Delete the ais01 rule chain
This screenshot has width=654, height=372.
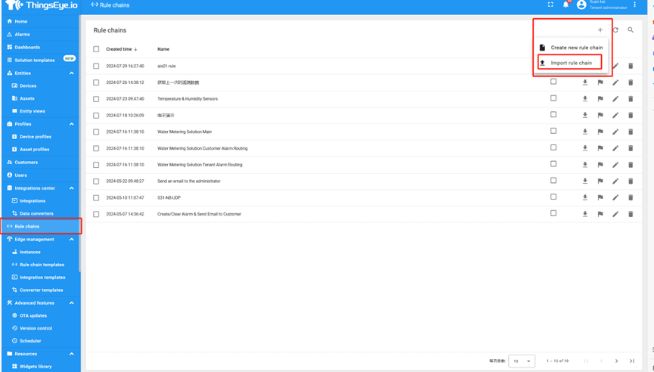pos(631,66)
